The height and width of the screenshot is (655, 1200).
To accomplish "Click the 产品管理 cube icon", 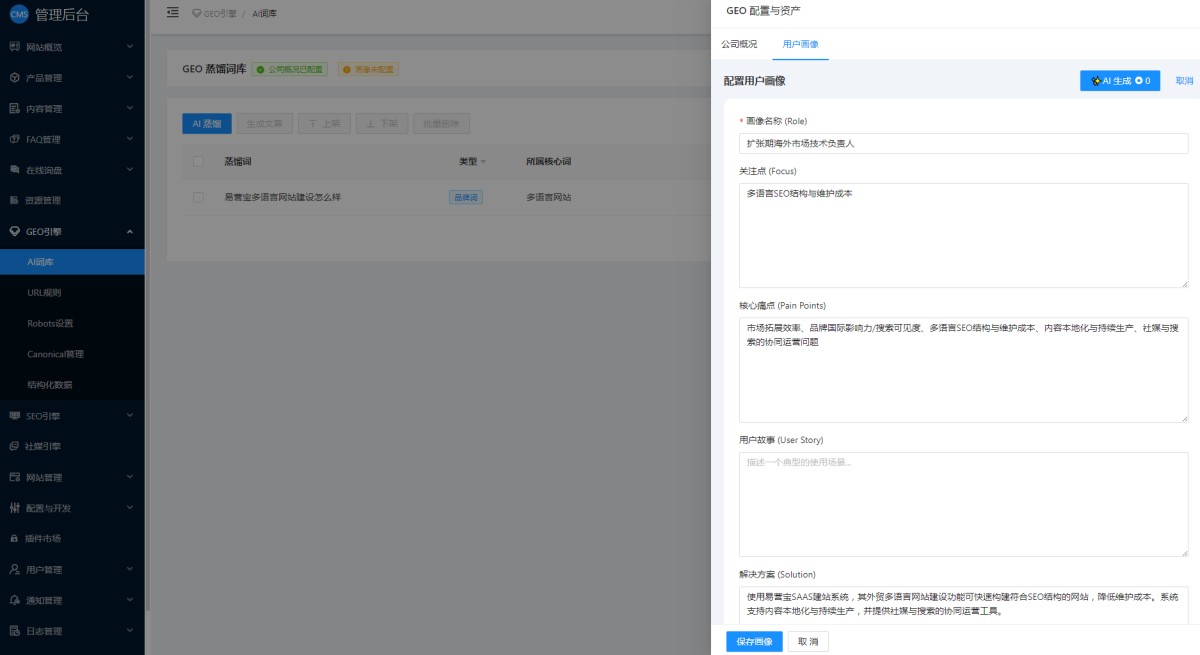I will (14, 78).
